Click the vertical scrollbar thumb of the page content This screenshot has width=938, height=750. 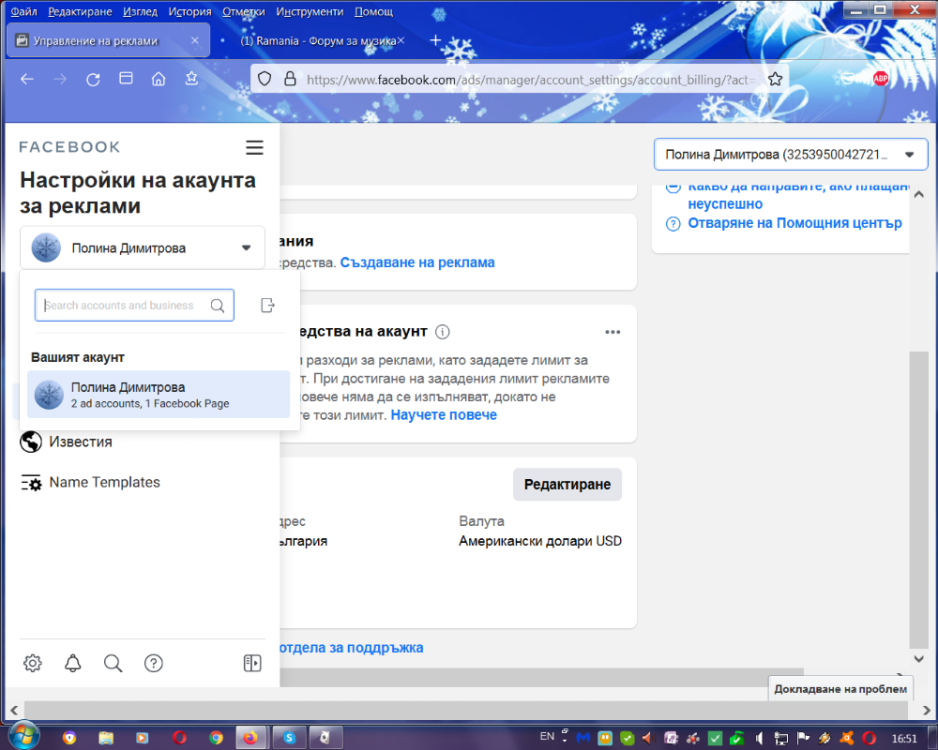[x=918, y=499]
